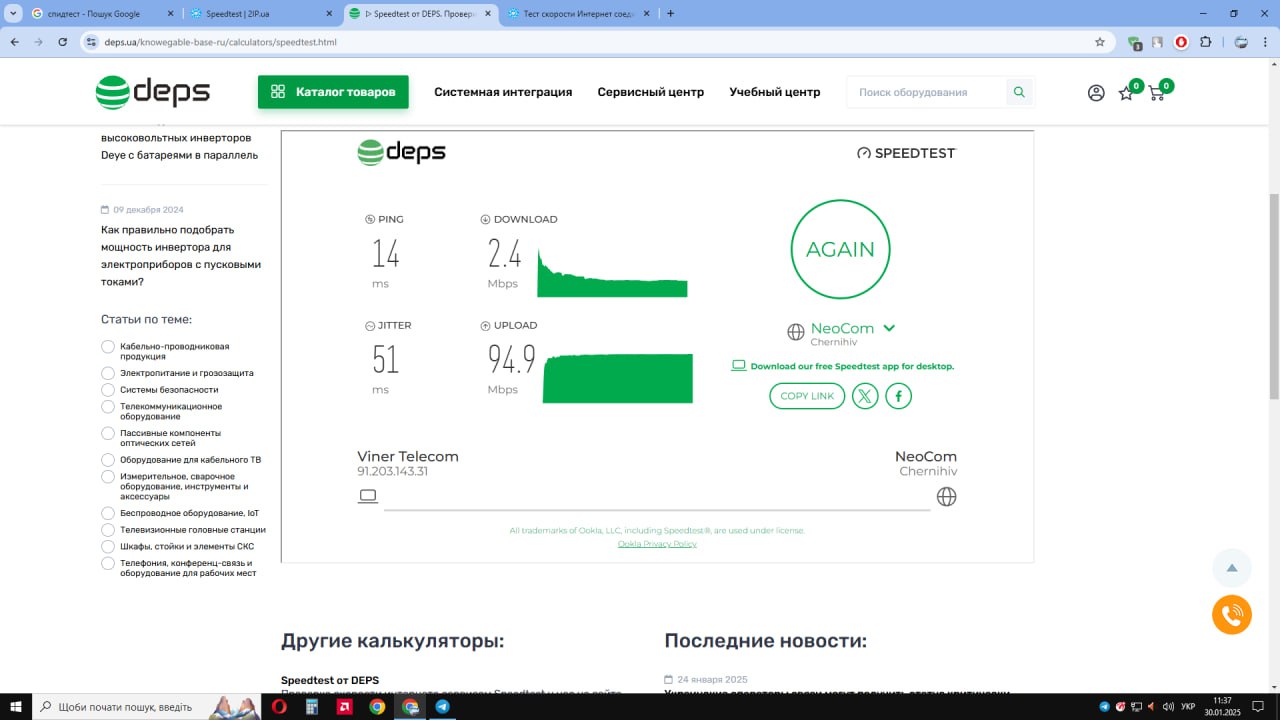Click the page vertical scrollbar thumb
Viewport: 1280px width, 720px height.
click(1273, 295)
